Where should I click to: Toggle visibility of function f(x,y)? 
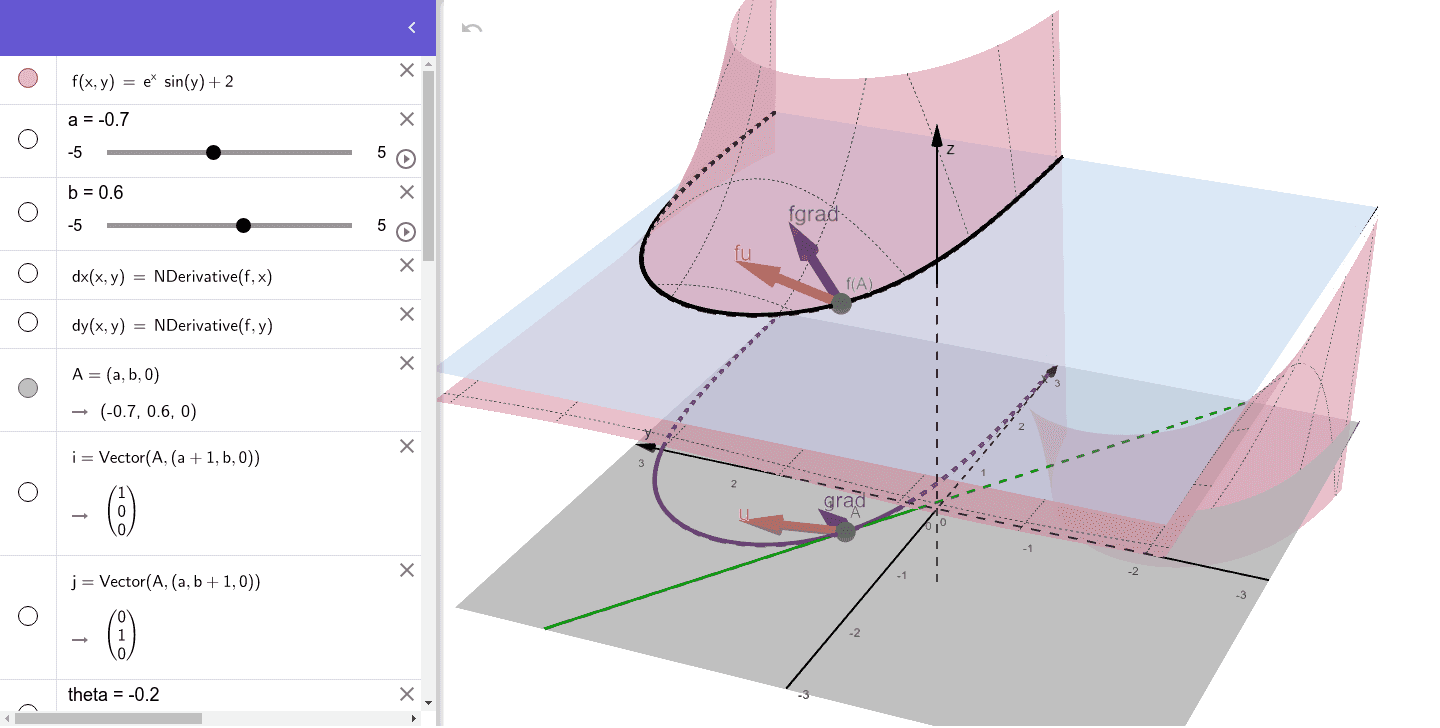[x=27, y=77]
